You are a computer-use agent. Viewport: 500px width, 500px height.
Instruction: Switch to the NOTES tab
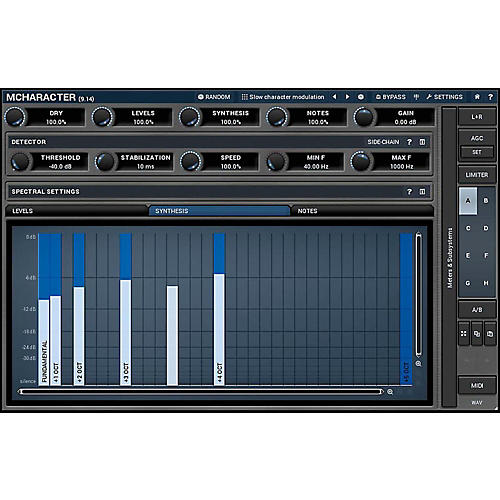point(362,211)
